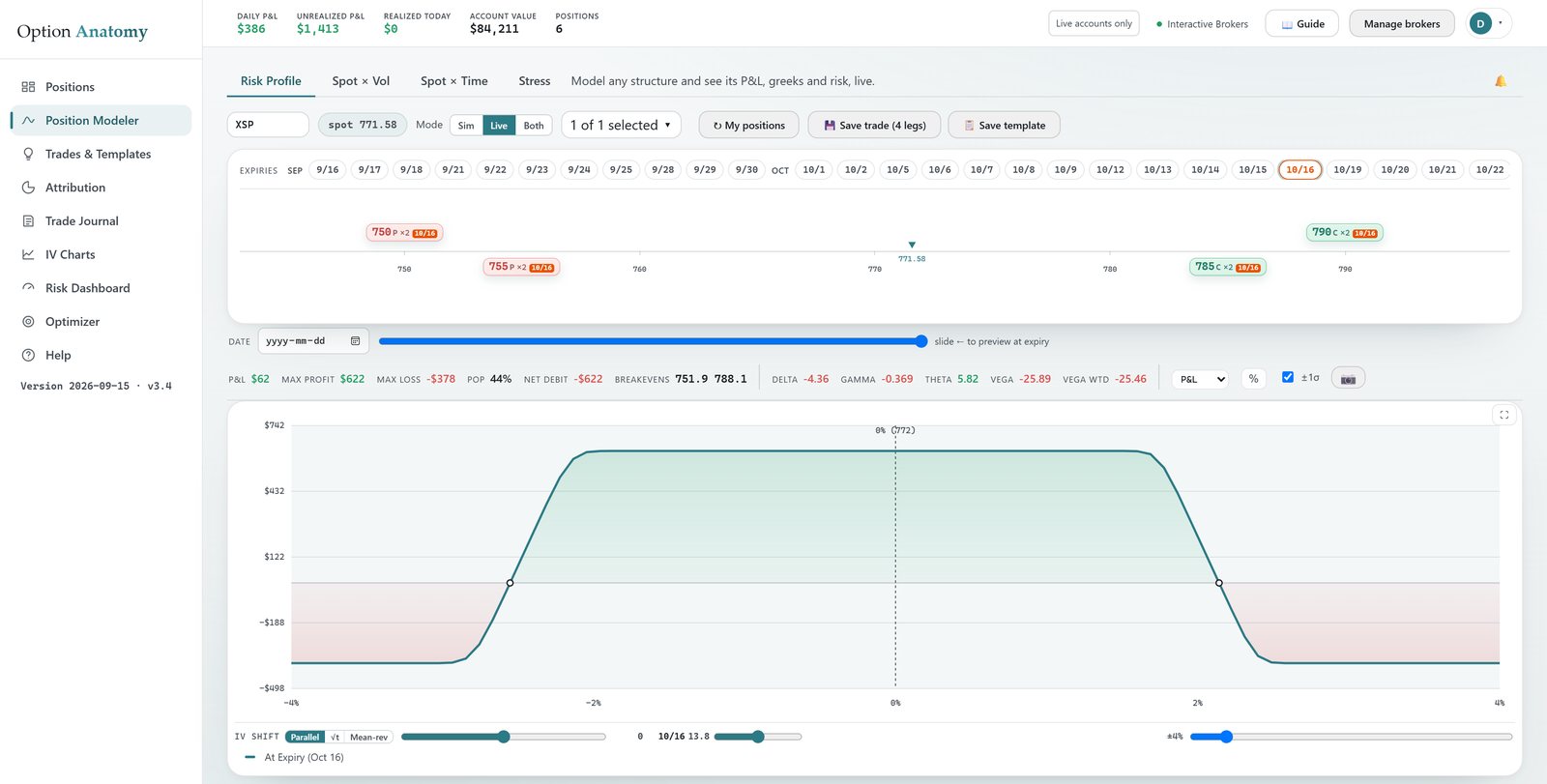Expand chart to fullscreen

(1503, 415)
